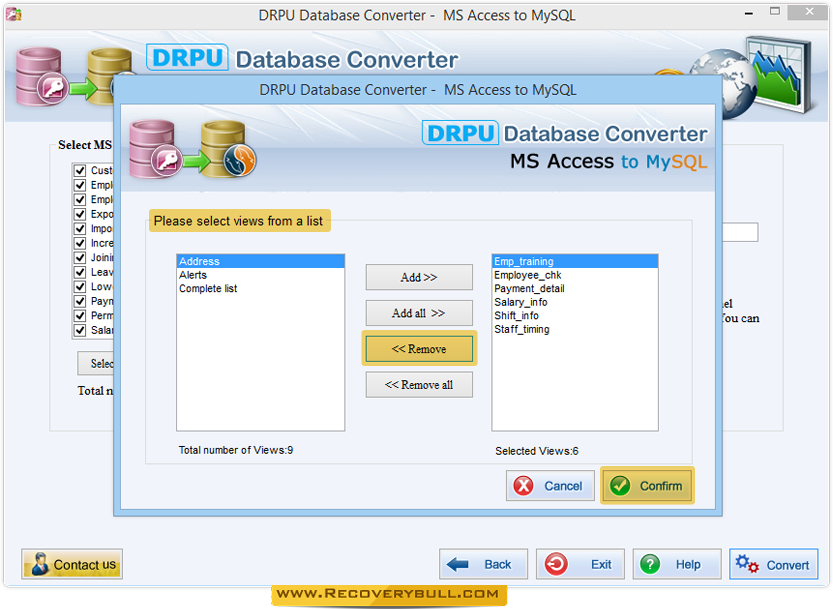This screenshot has height=609, width=833.
Task: Select Staff_timing in the selected views
Action: coord(575,329)
